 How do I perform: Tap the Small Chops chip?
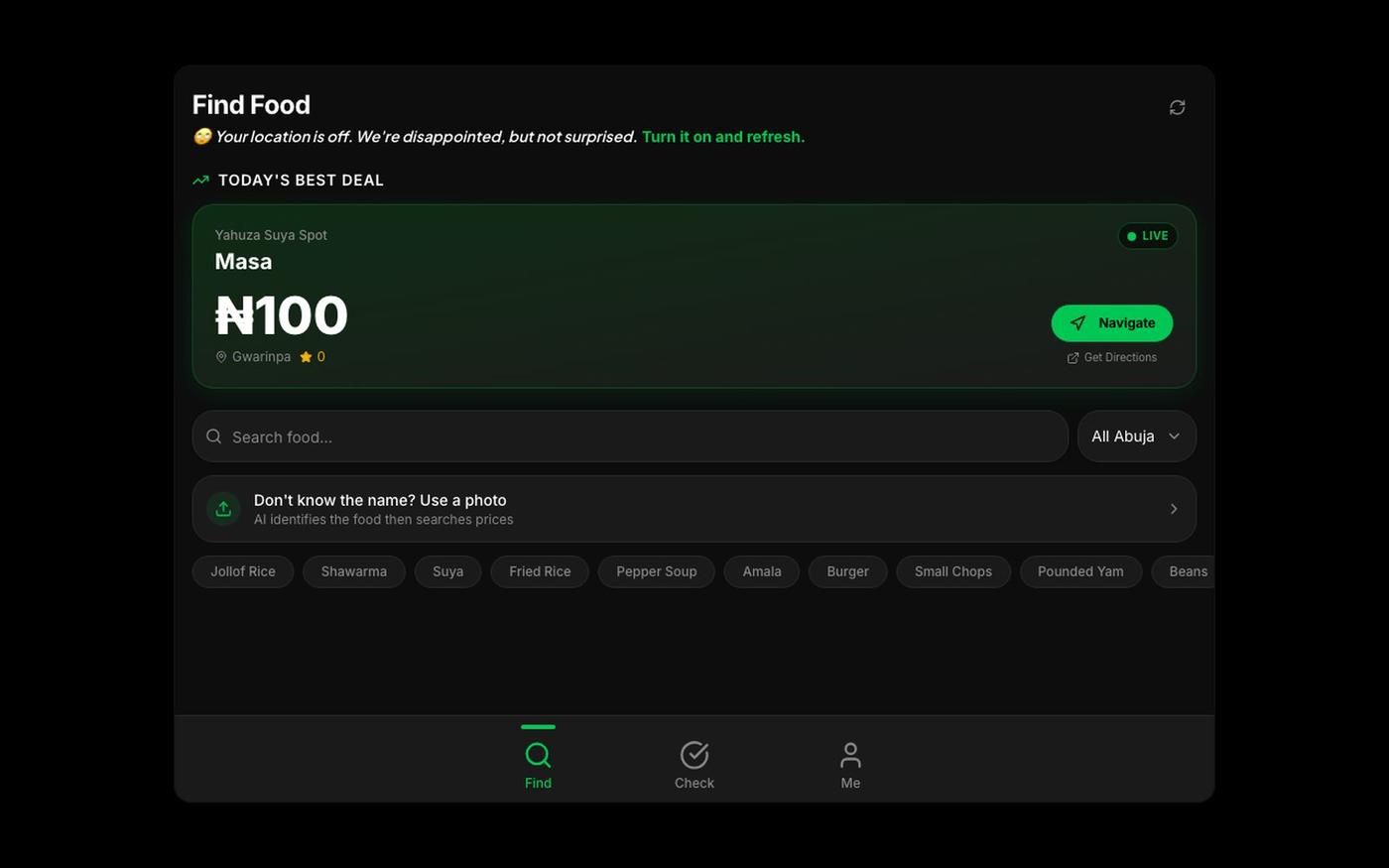coord(953,571)
